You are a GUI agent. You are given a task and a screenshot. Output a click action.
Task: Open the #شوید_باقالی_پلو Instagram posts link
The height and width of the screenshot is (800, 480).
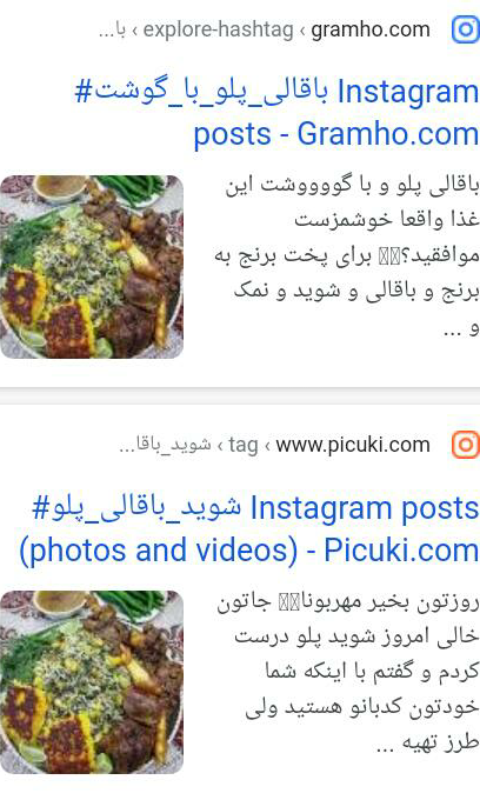pyautogui.click(x=256, y=509)
